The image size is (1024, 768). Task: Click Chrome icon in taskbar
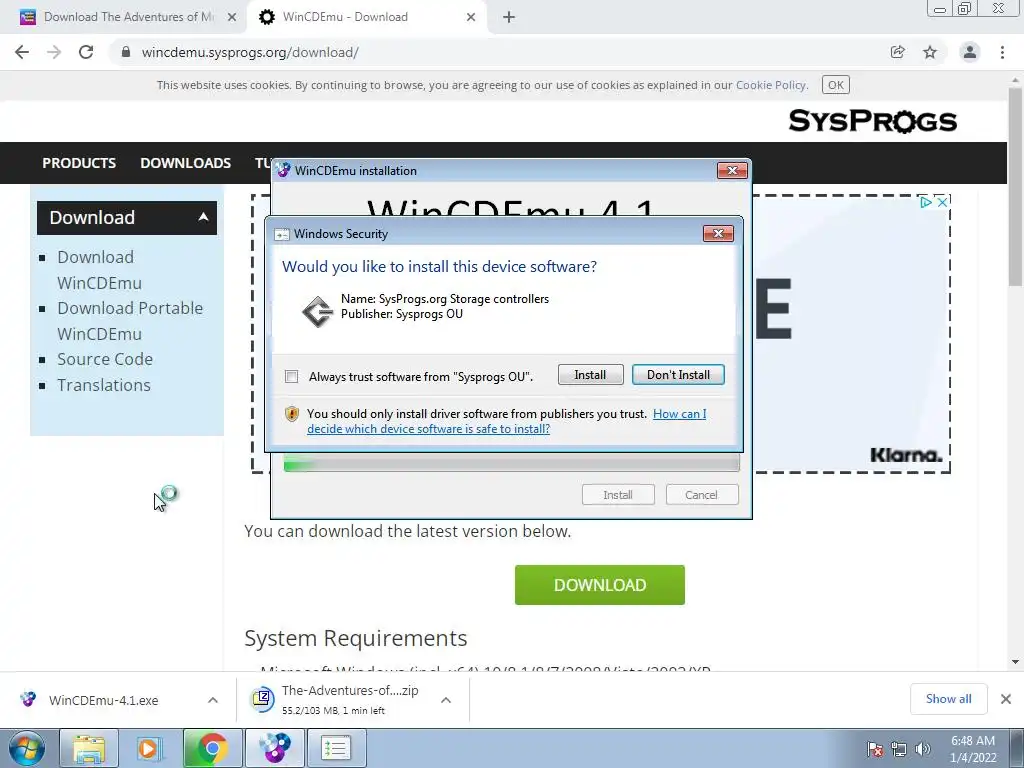coord(212,748)
